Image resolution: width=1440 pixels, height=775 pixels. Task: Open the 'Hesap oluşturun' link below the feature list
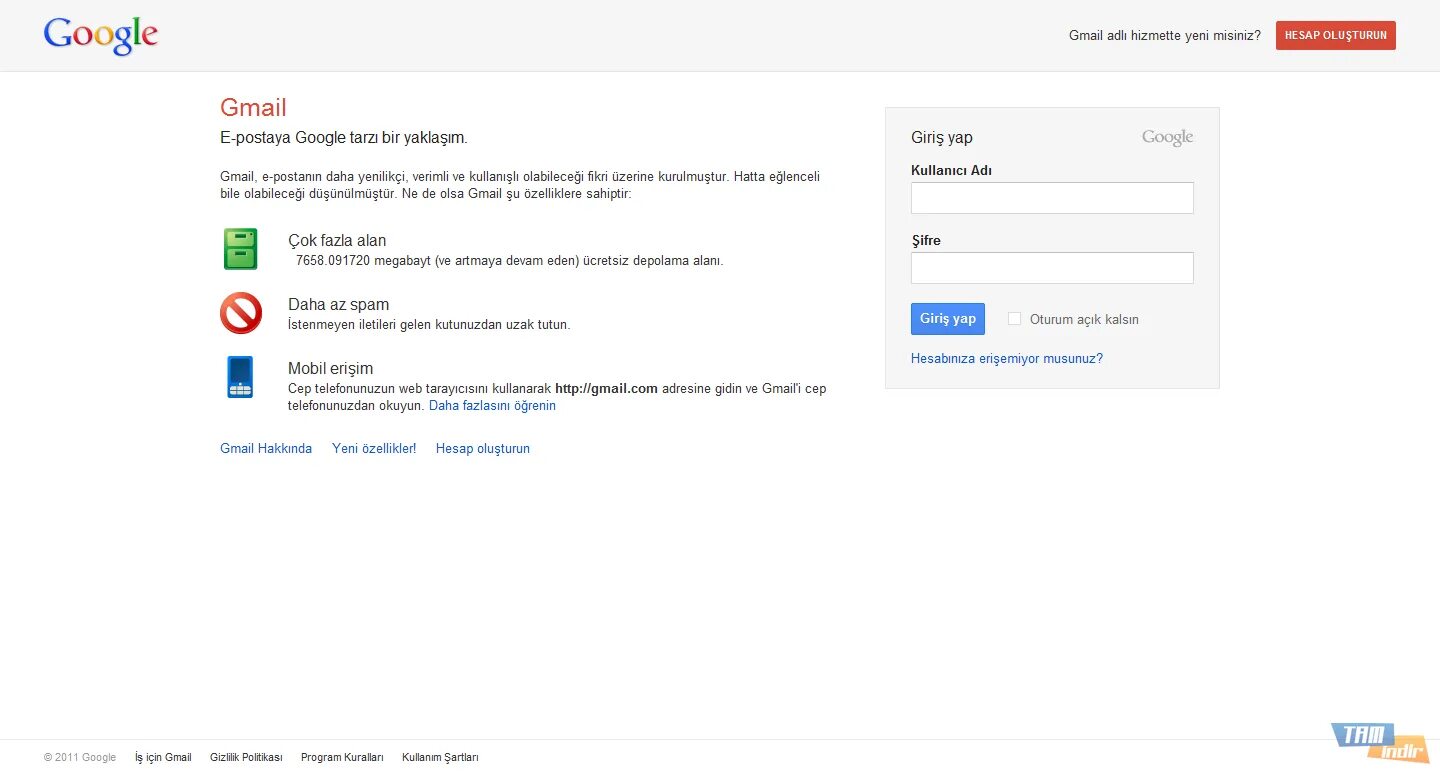(x=482, y=448)
